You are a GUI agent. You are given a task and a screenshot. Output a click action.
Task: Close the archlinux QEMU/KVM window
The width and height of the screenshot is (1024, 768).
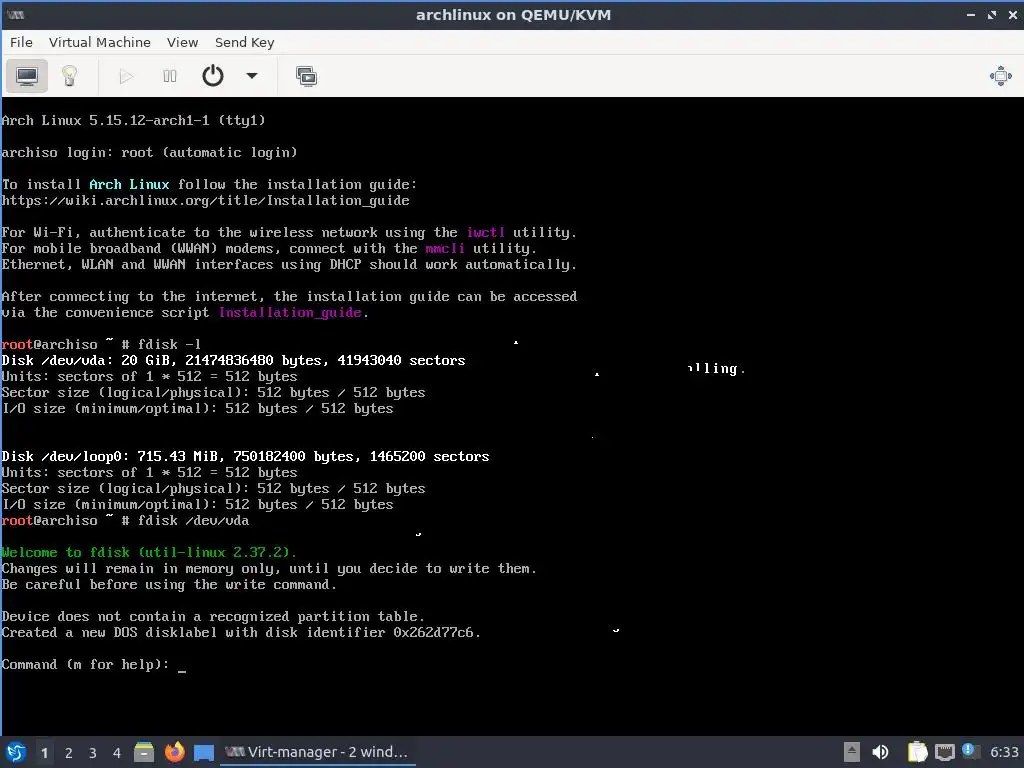coord(1013,15)
